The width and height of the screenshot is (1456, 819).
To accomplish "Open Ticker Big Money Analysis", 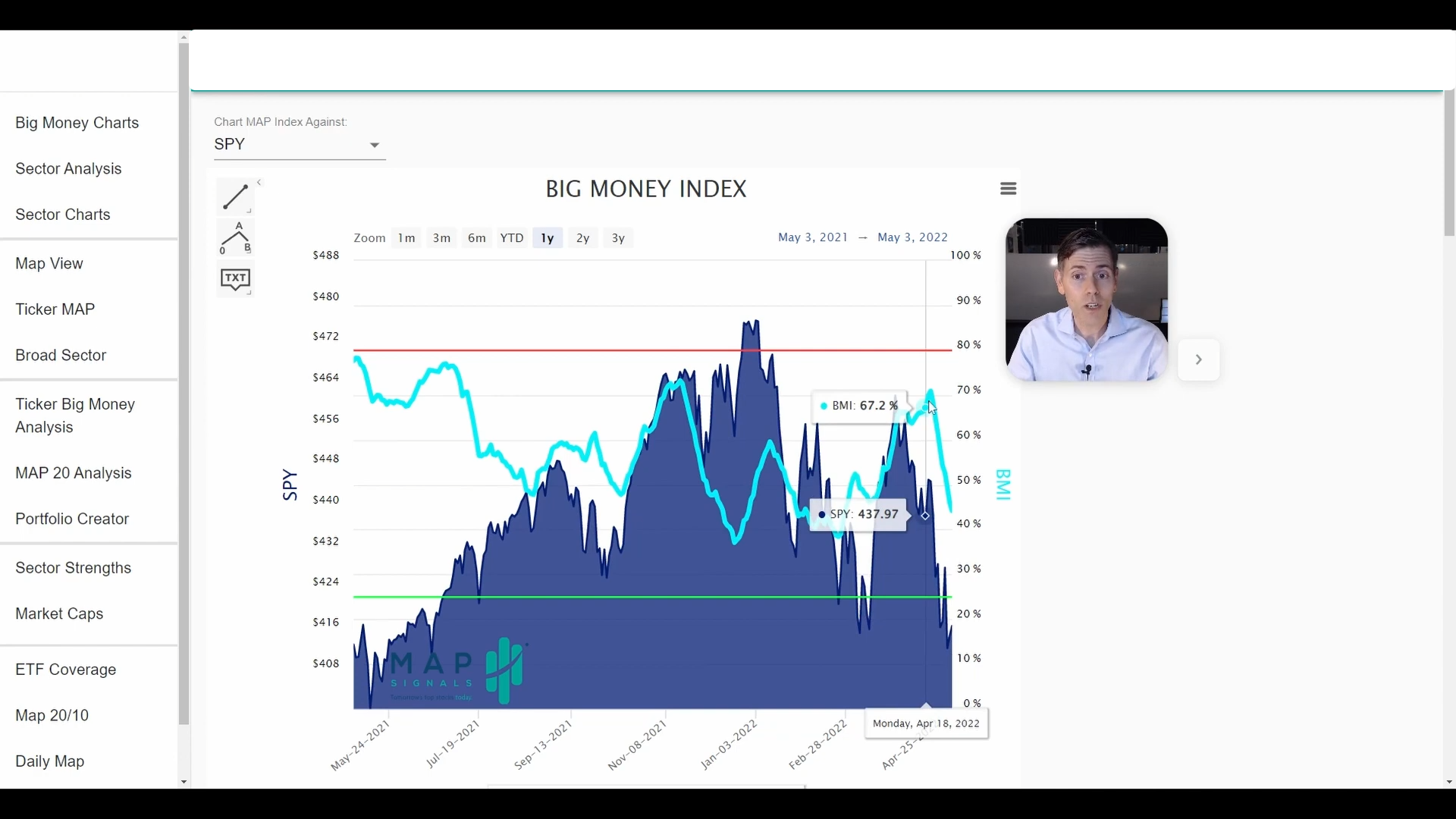I will 75,416.
